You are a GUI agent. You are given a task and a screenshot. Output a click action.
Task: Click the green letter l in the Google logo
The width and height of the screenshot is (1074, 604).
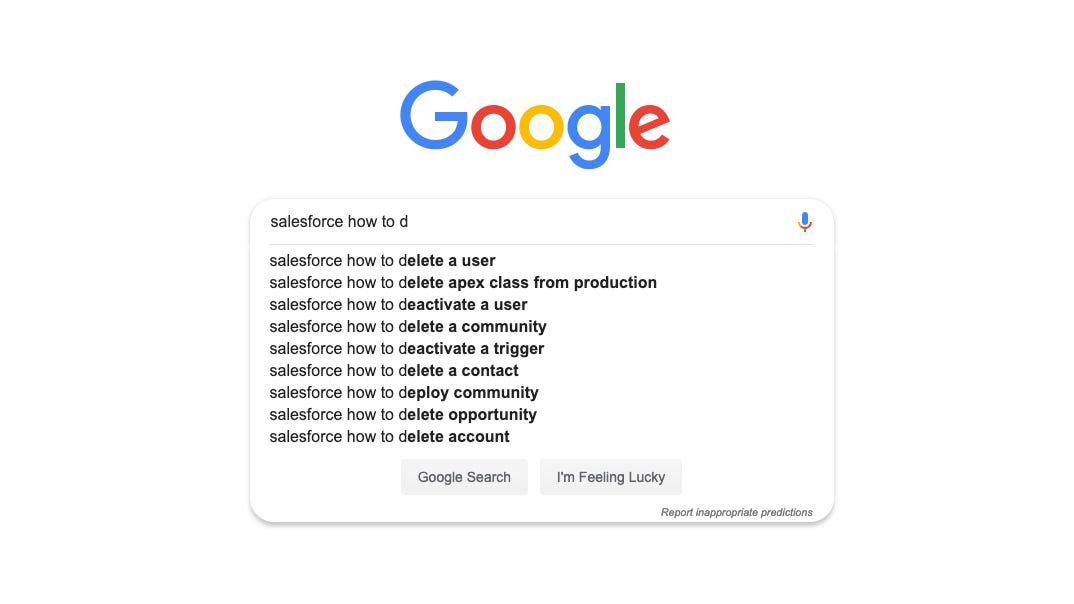(620, 116)
